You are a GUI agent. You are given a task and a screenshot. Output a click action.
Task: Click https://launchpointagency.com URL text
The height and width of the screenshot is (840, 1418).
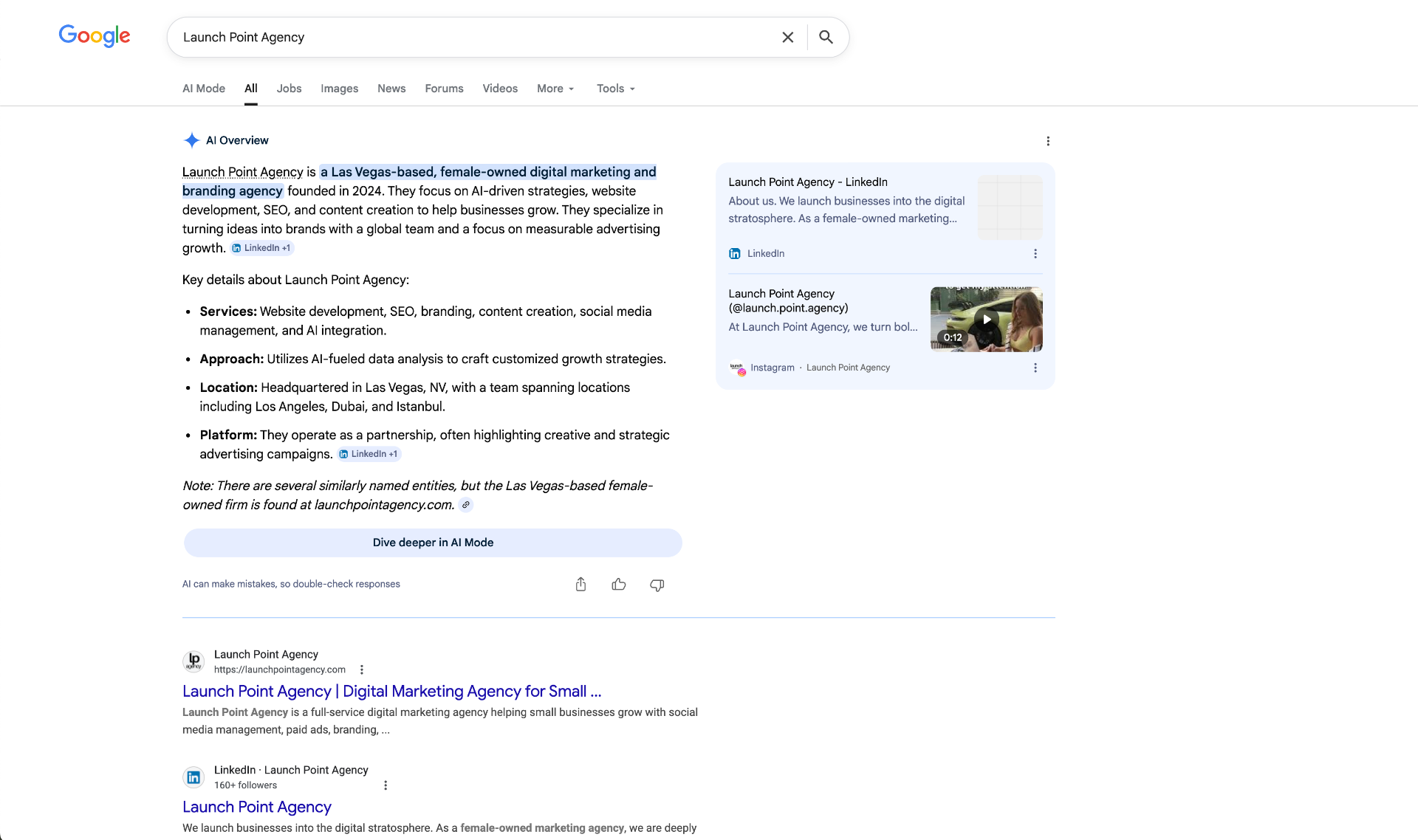pos(280,669)
